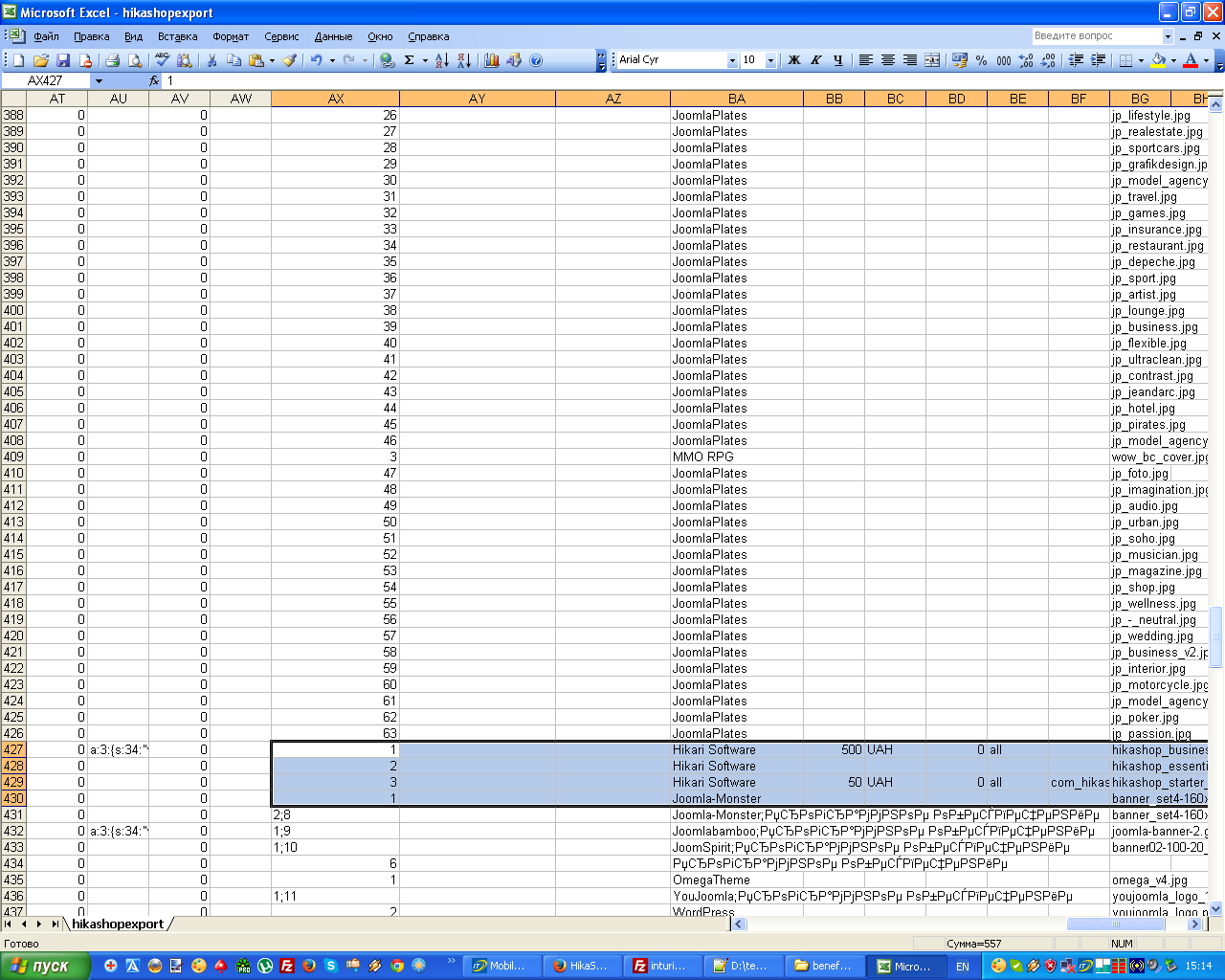
Task: Sort descending with the Я-А icon
Action: [464, 60]
